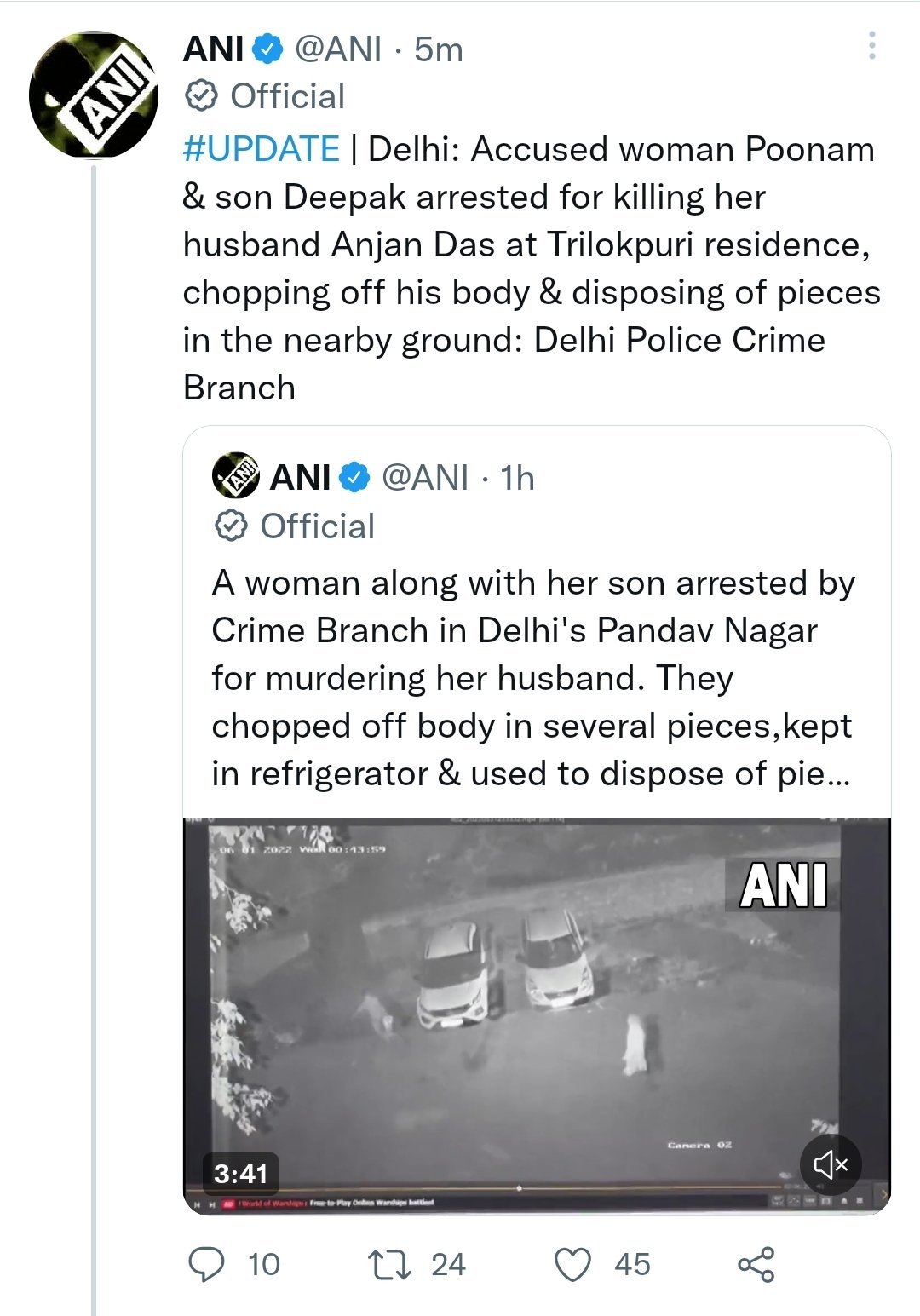
Task: Play the CCTV footage video thumbnail
Action: coord(537,1005)
